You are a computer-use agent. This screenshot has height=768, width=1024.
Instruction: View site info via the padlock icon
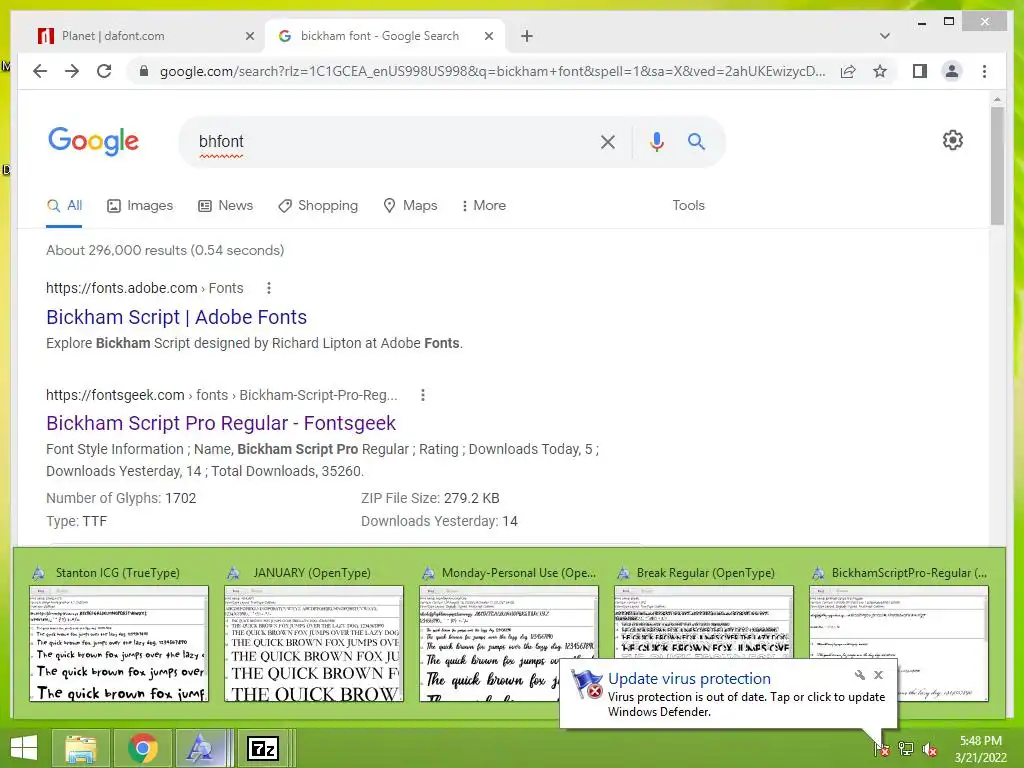144,71
